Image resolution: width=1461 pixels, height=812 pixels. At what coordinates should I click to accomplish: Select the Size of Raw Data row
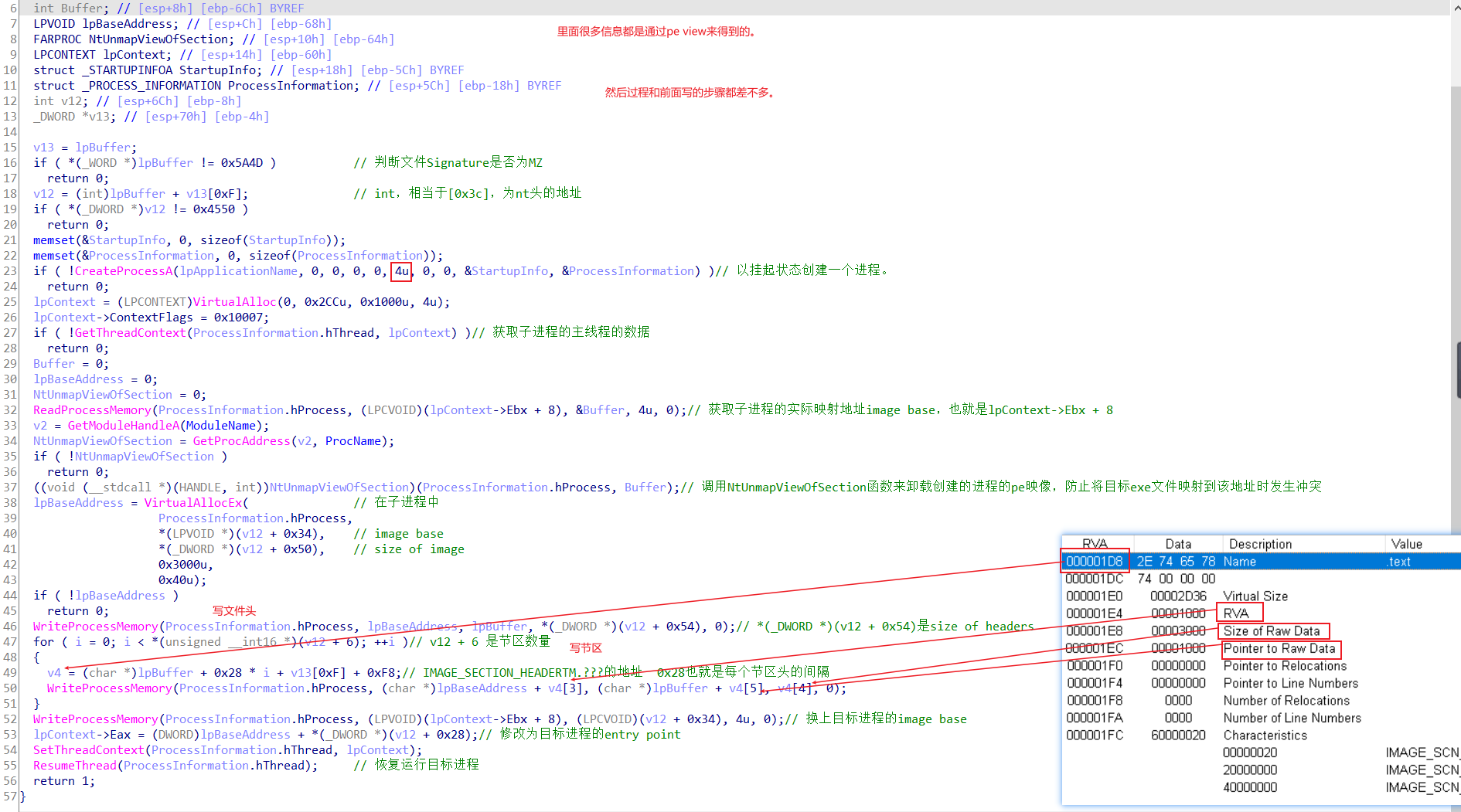(1262, 631)
